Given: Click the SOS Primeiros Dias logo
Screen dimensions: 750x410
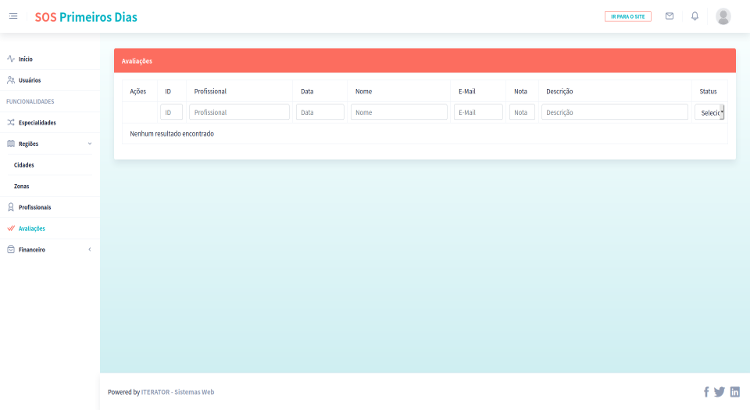Looking at the screenshot, I should [x=86, y=17].
